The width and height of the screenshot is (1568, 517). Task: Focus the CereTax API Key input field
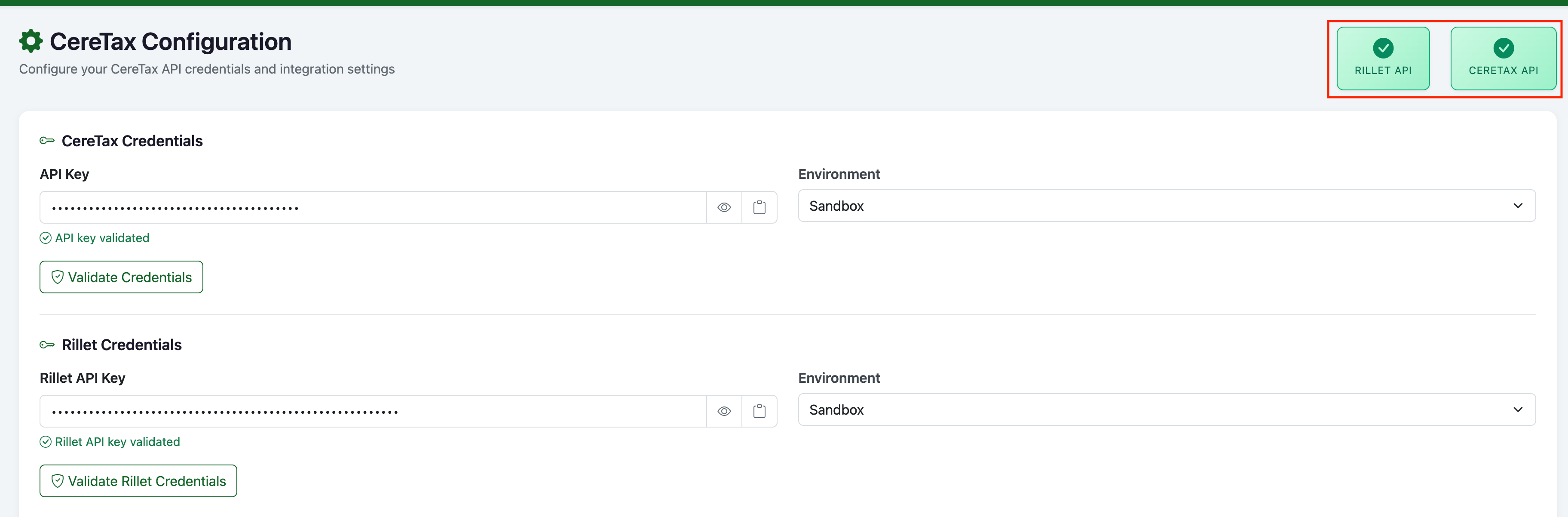tap(373, 208)
